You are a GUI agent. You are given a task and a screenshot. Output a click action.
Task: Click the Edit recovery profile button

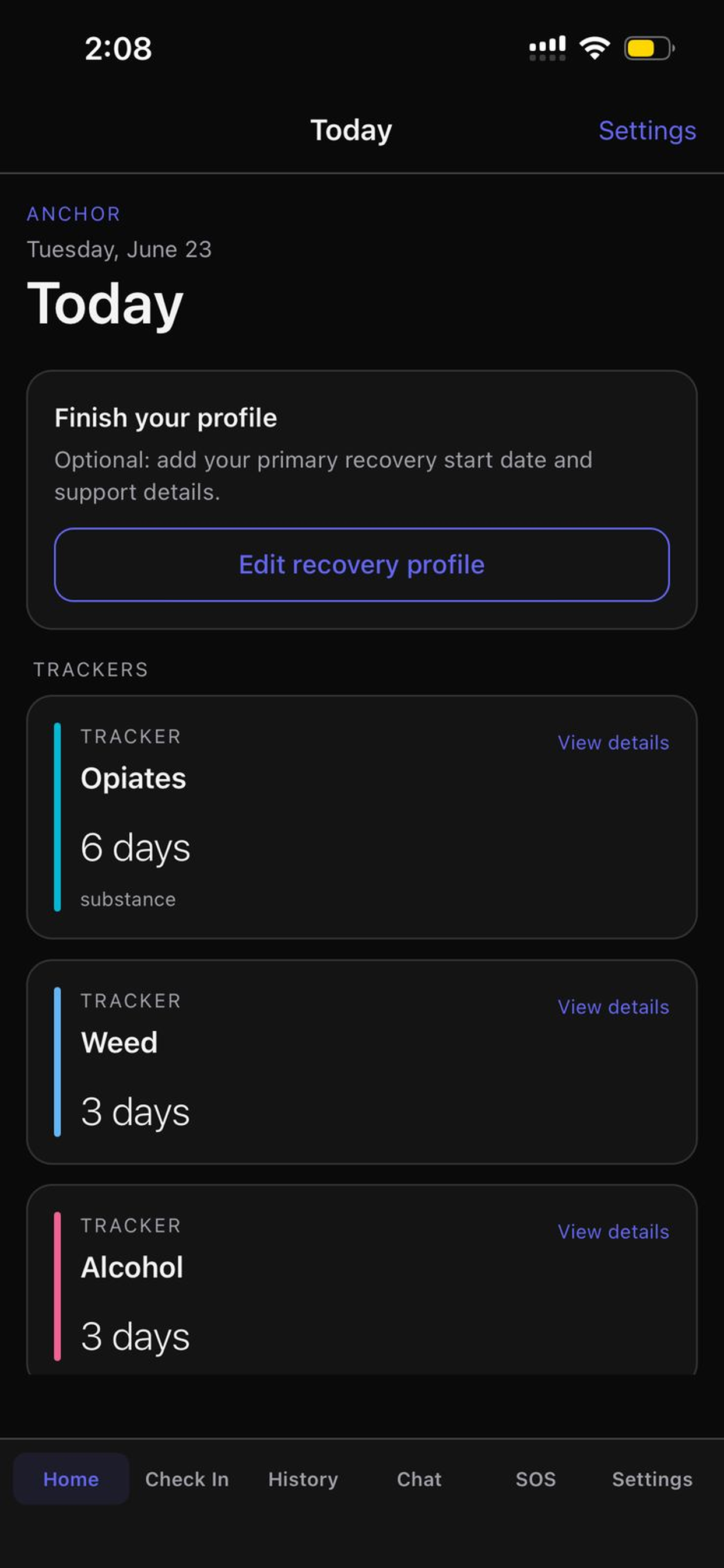coord(362,565)
